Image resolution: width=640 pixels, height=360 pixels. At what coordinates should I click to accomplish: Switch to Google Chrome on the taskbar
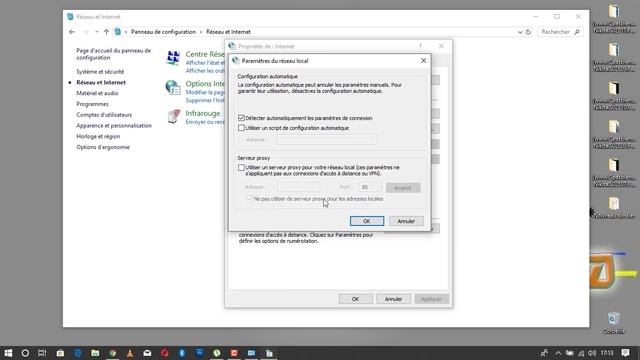pyautogui.click(x=113, y=353)
